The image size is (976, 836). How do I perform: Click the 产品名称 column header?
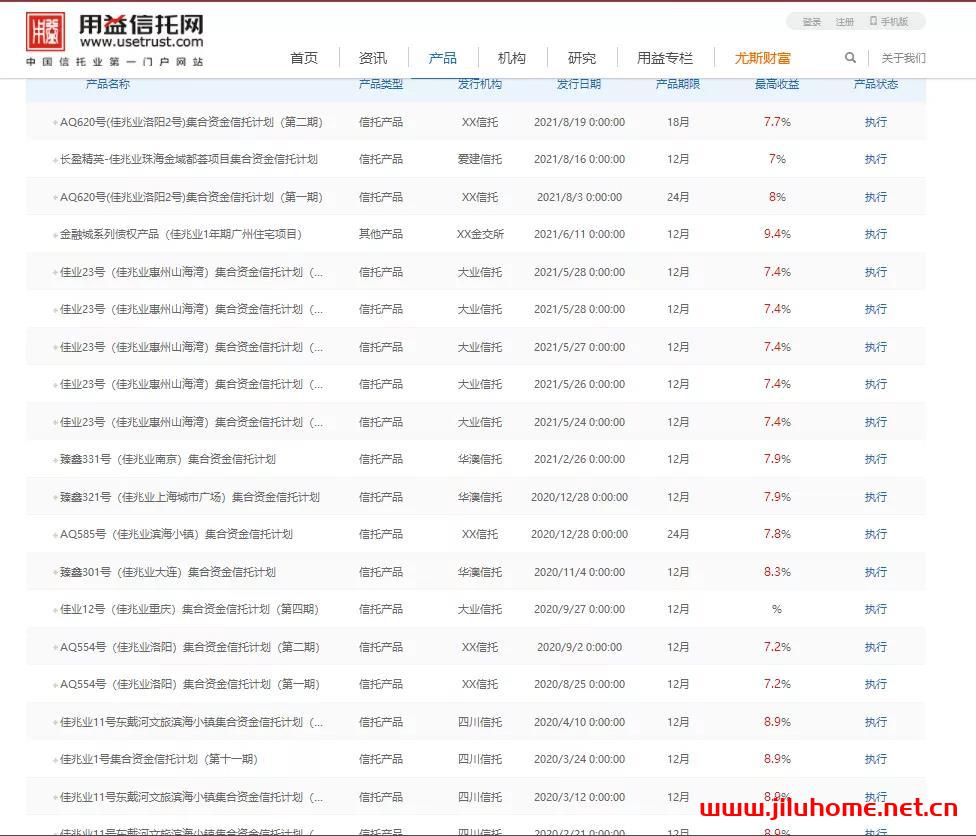111,84
